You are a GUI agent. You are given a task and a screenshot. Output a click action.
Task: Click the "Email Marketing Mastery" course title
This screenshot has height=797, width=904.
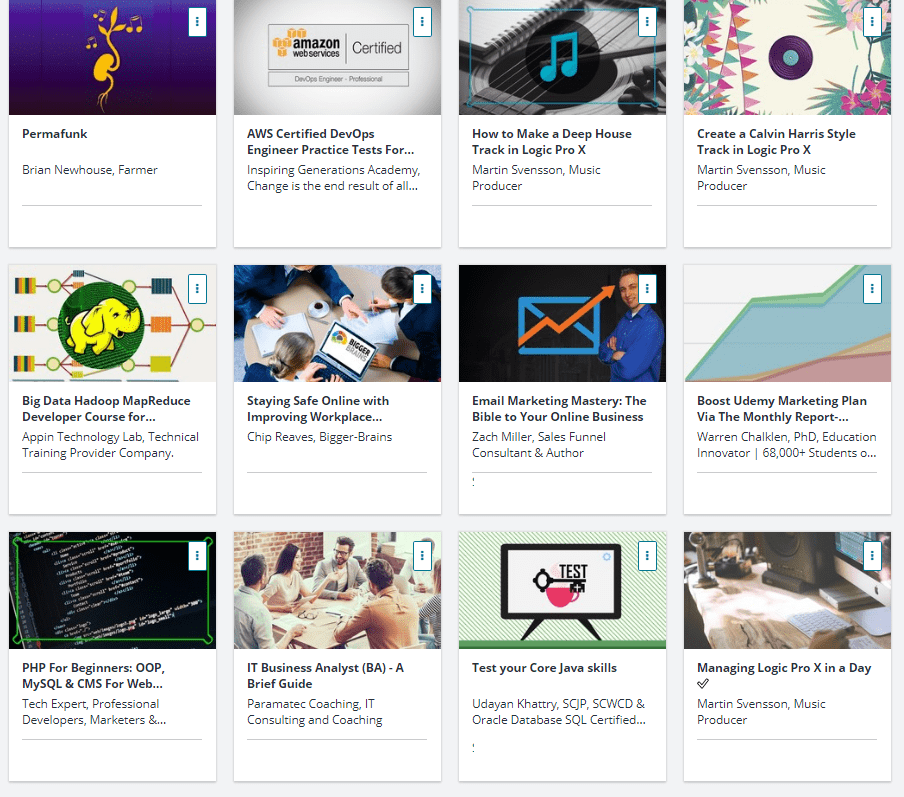(562, 408)
